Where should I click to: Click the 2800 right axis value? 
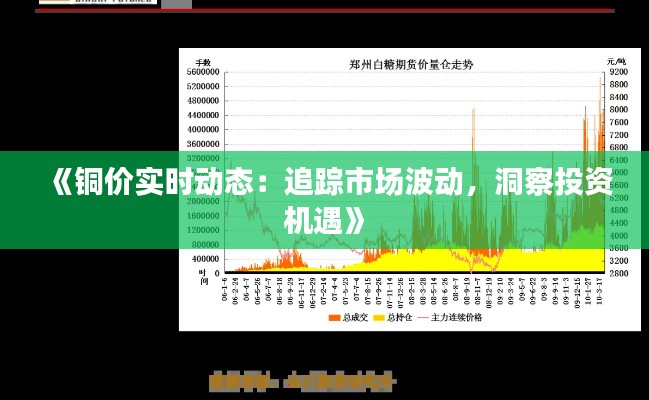tap(619, 273)
